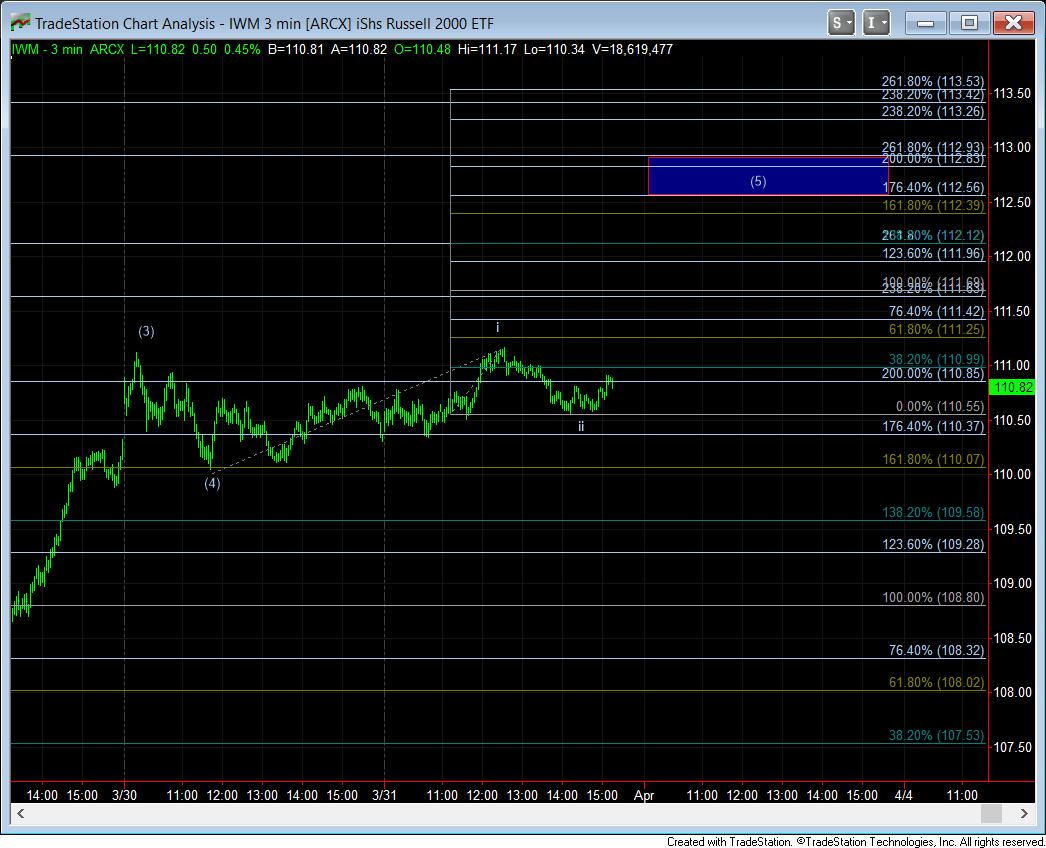Click the 76.40% (111.42) Fibonacci label
Viewport: 1046px width, 848px height.
(x=936, y=312)
